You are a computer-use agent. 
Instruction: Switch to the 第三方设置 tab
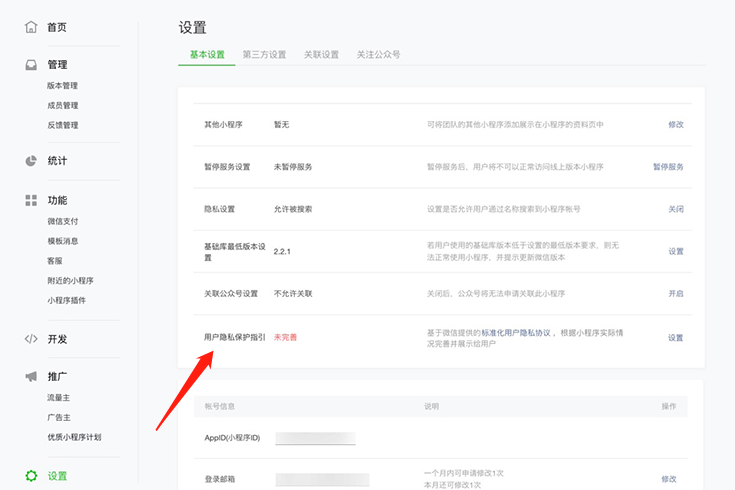[x=264, y=54]
